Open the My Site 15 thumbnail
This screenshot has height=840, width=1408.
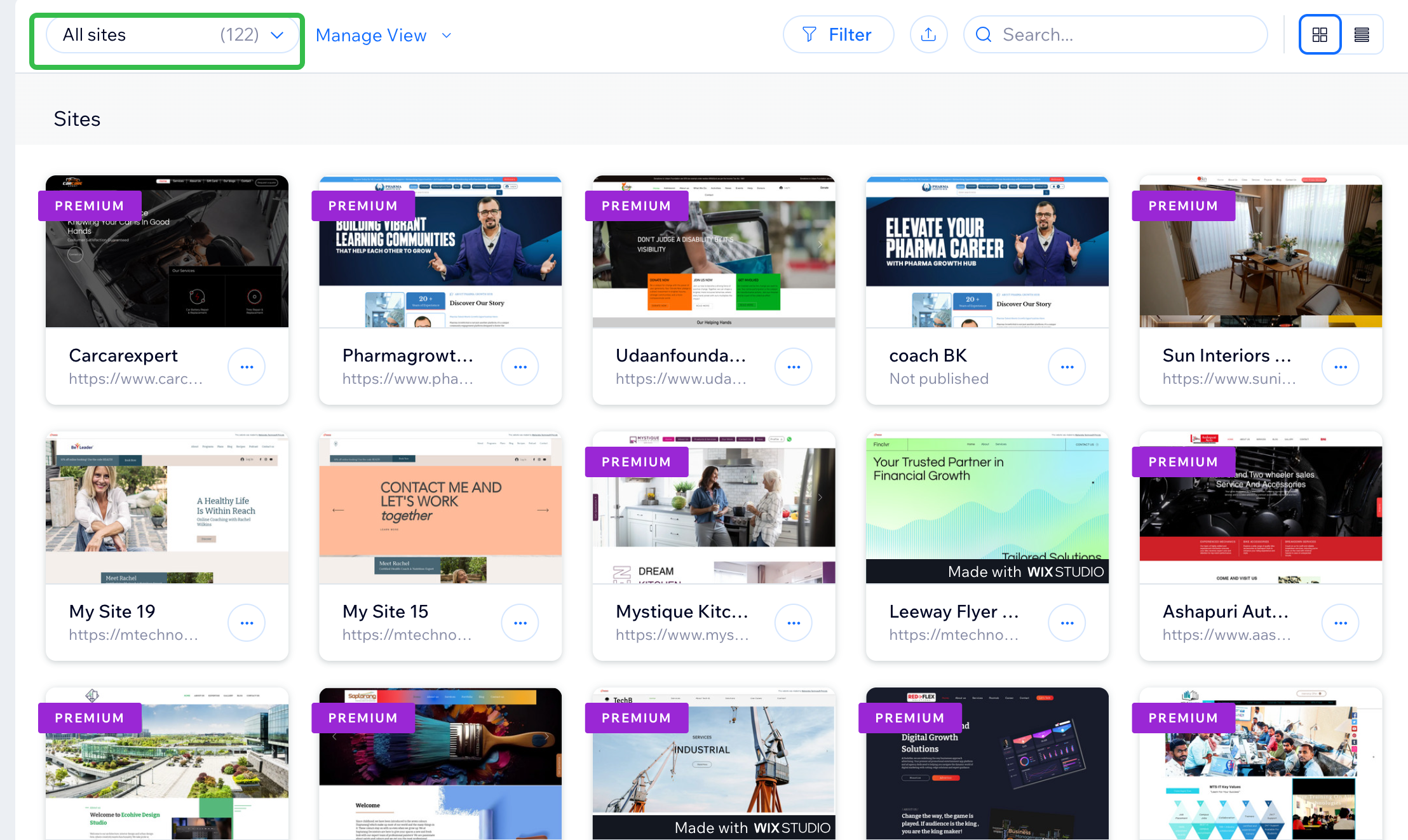click(x=440, y=508)
